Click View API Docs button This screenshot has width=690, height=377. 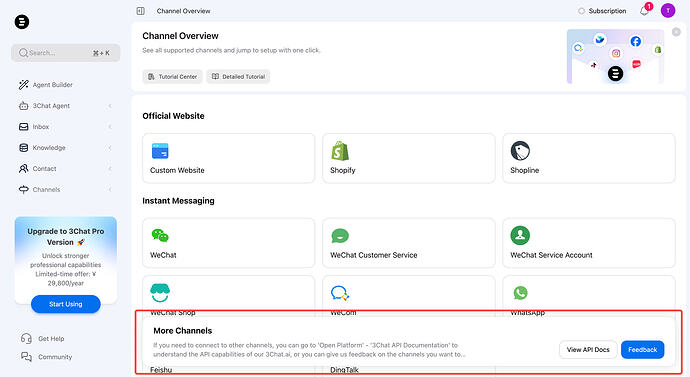coord(588,350)
